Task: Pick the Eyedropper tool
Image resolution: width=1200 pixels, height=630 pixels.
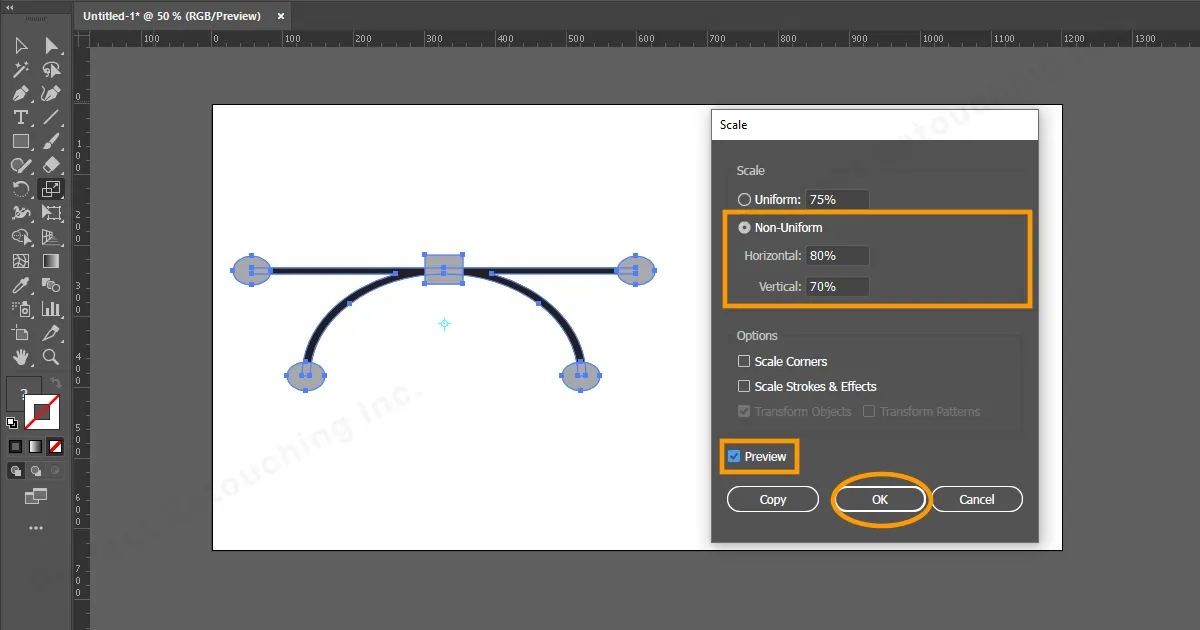Action: tap(20, 285)
